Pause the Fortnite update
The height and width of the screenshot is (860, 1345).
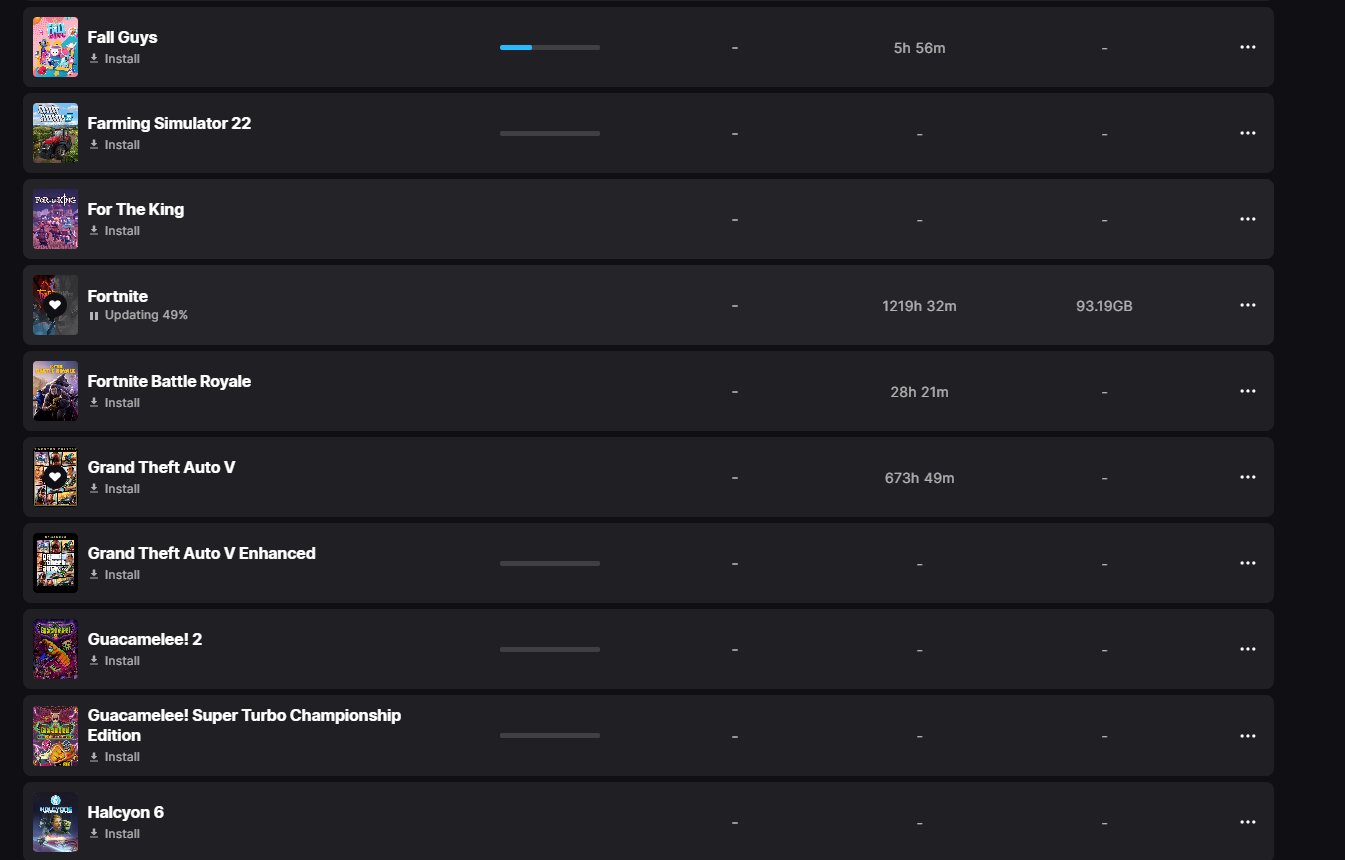[x=94, y=315]
